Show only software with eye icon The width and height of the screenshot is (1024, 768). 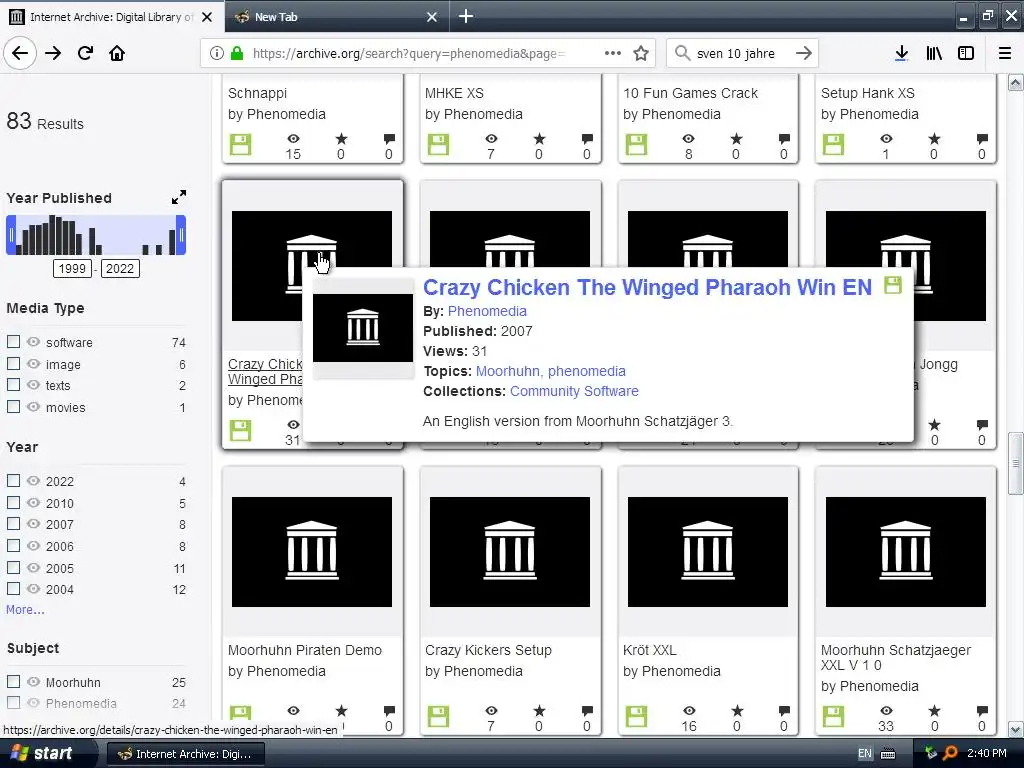(33, 342)
